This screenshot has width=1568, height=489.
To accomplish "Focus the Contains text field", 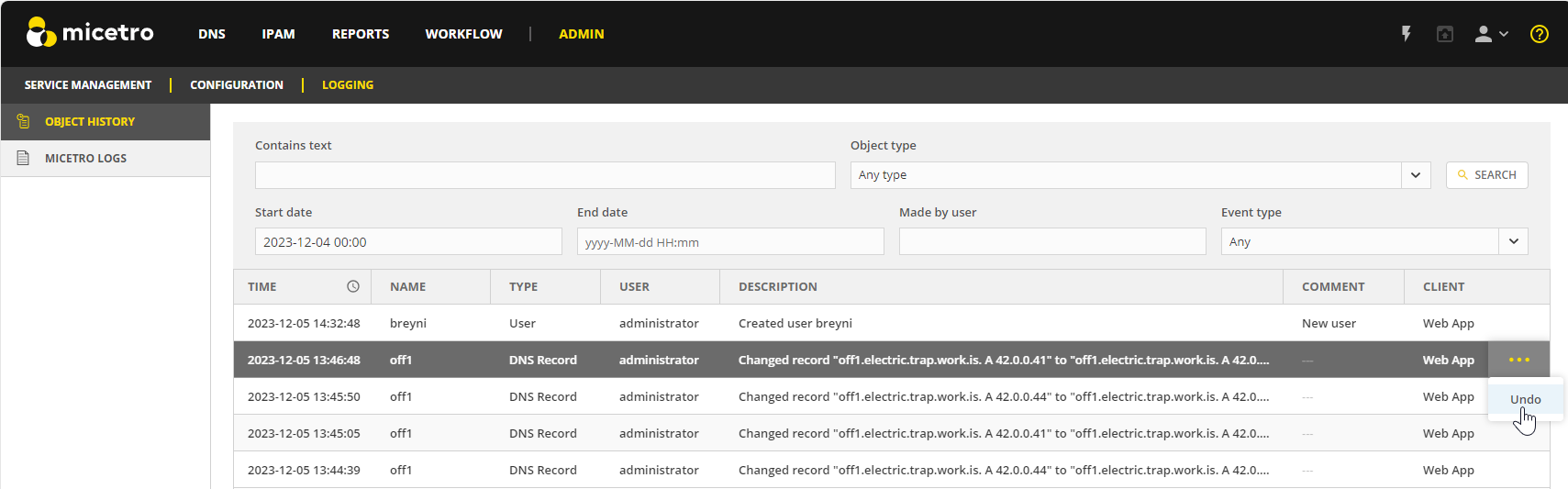I will [545, 175].
